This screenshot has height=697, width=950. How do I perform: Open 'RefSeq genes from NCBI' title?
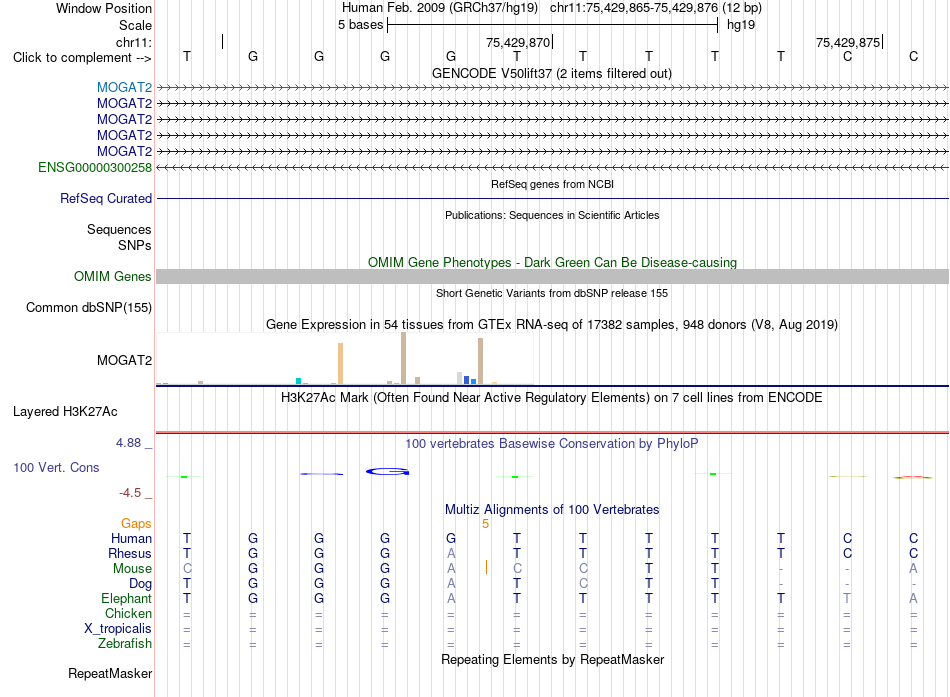553,184
